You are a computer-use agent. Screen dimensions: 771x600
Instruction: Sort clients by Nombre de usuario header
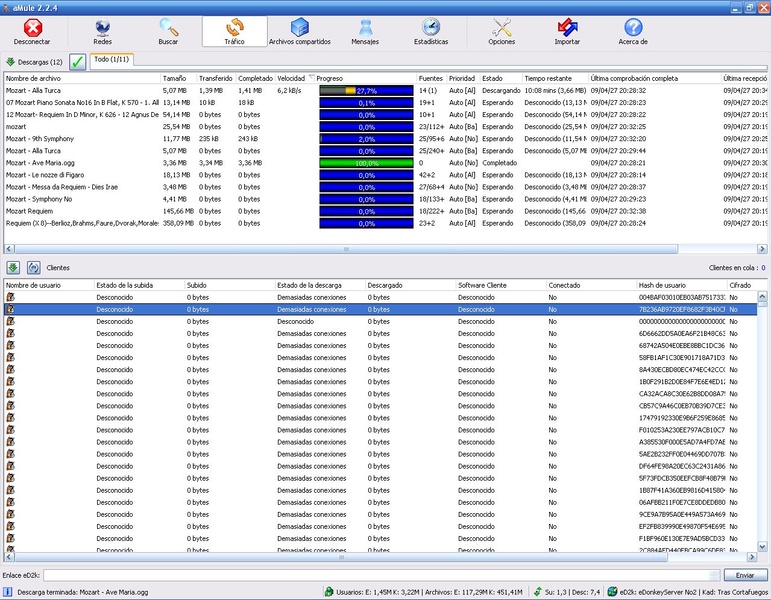tap(49, 285)
